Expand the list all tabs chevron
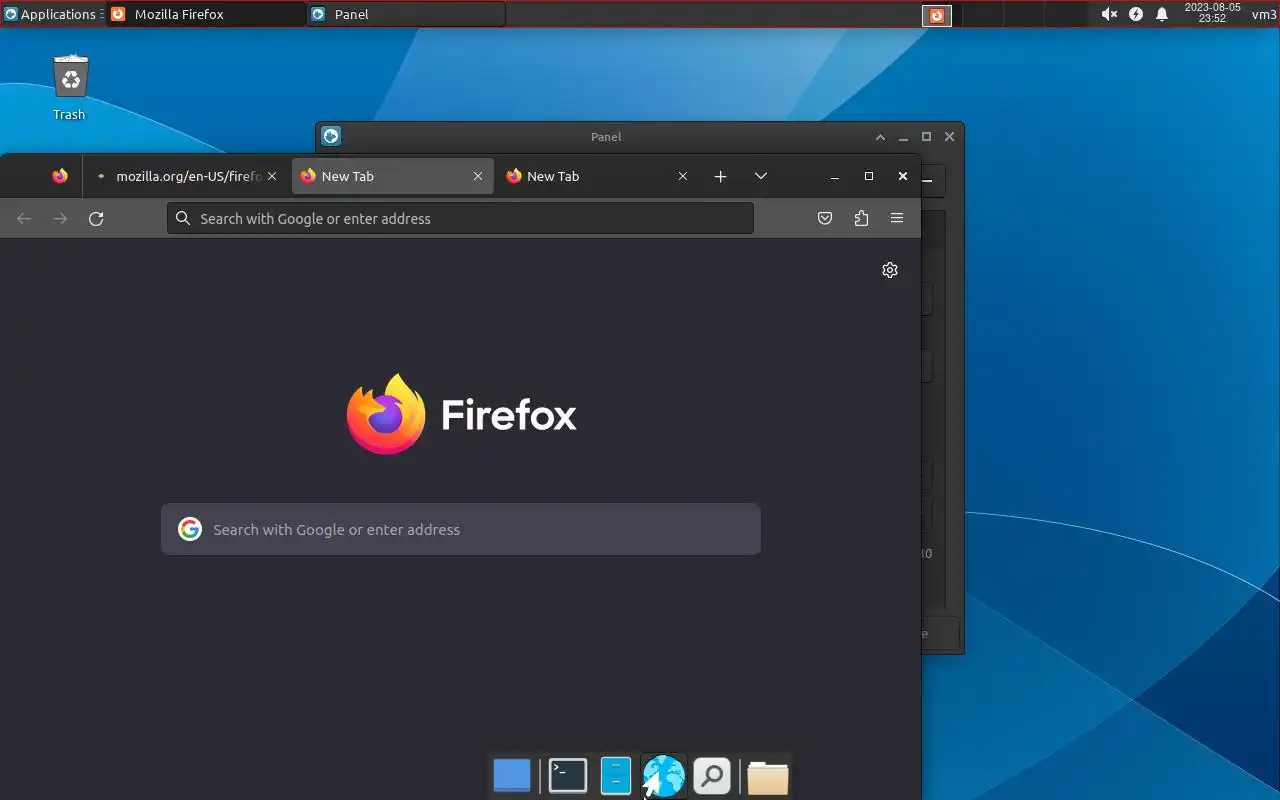 click(x=761, y=176)
